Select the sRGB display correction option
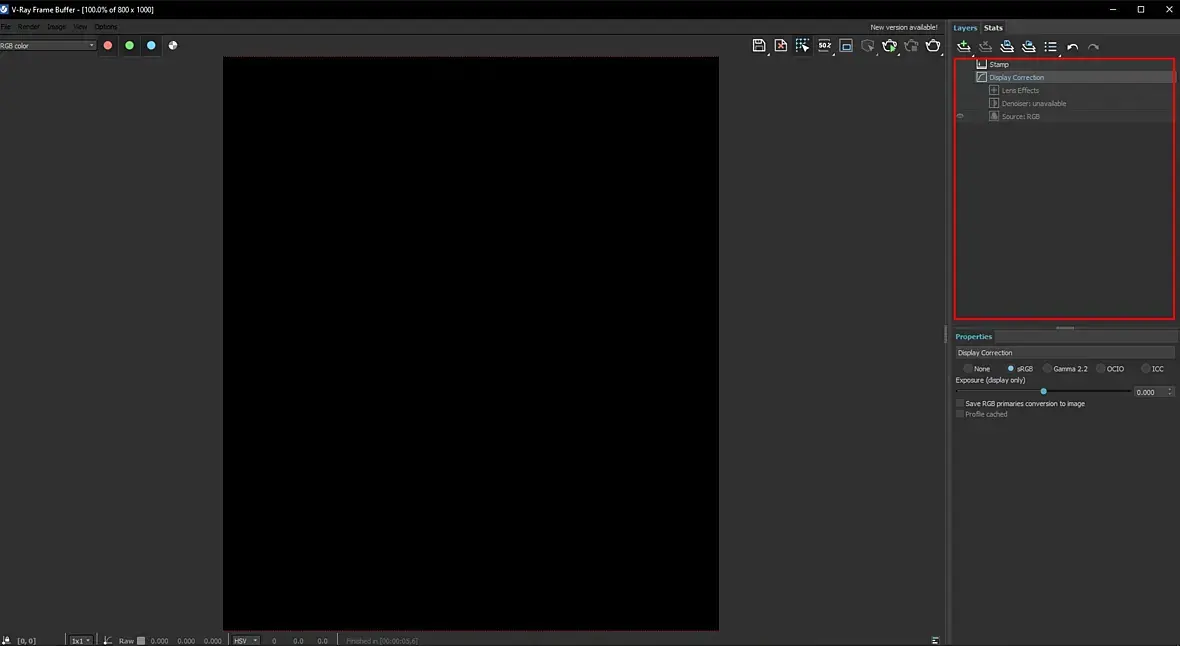The width and height of the screenshot is (1180, 646). pos(1019,369)
